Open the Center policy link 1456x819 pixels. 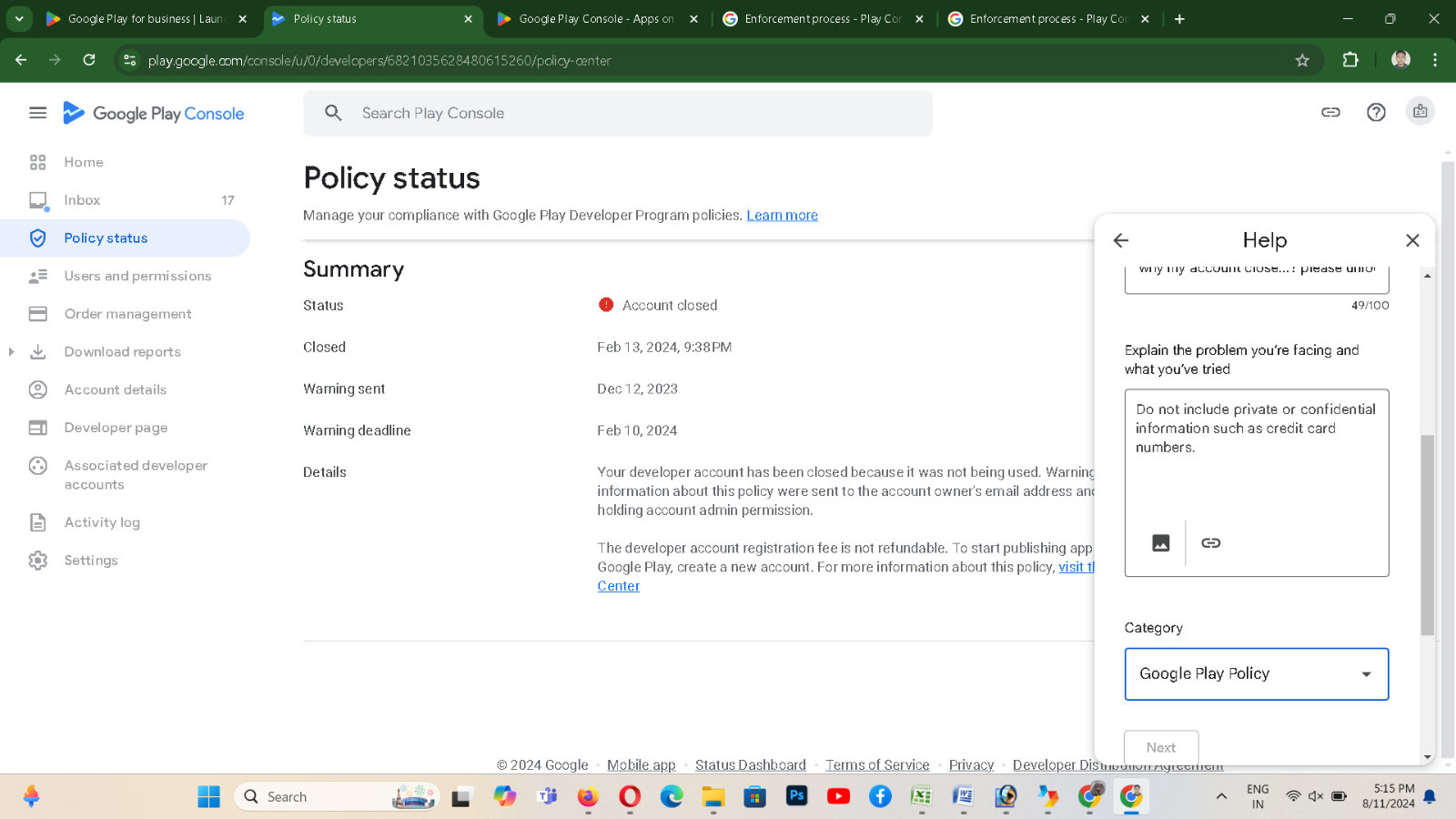[618, 586]
